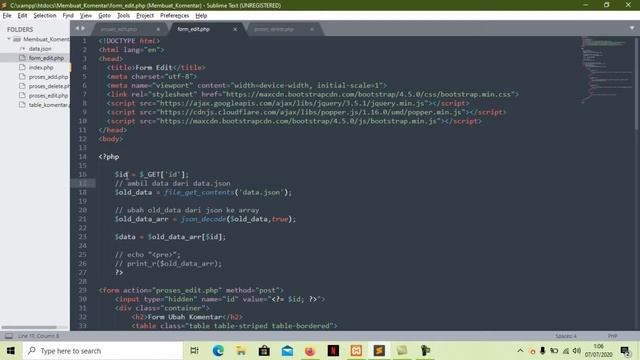
Task: Open form_edit.php in the sidebar
Action: click(46, 58)
